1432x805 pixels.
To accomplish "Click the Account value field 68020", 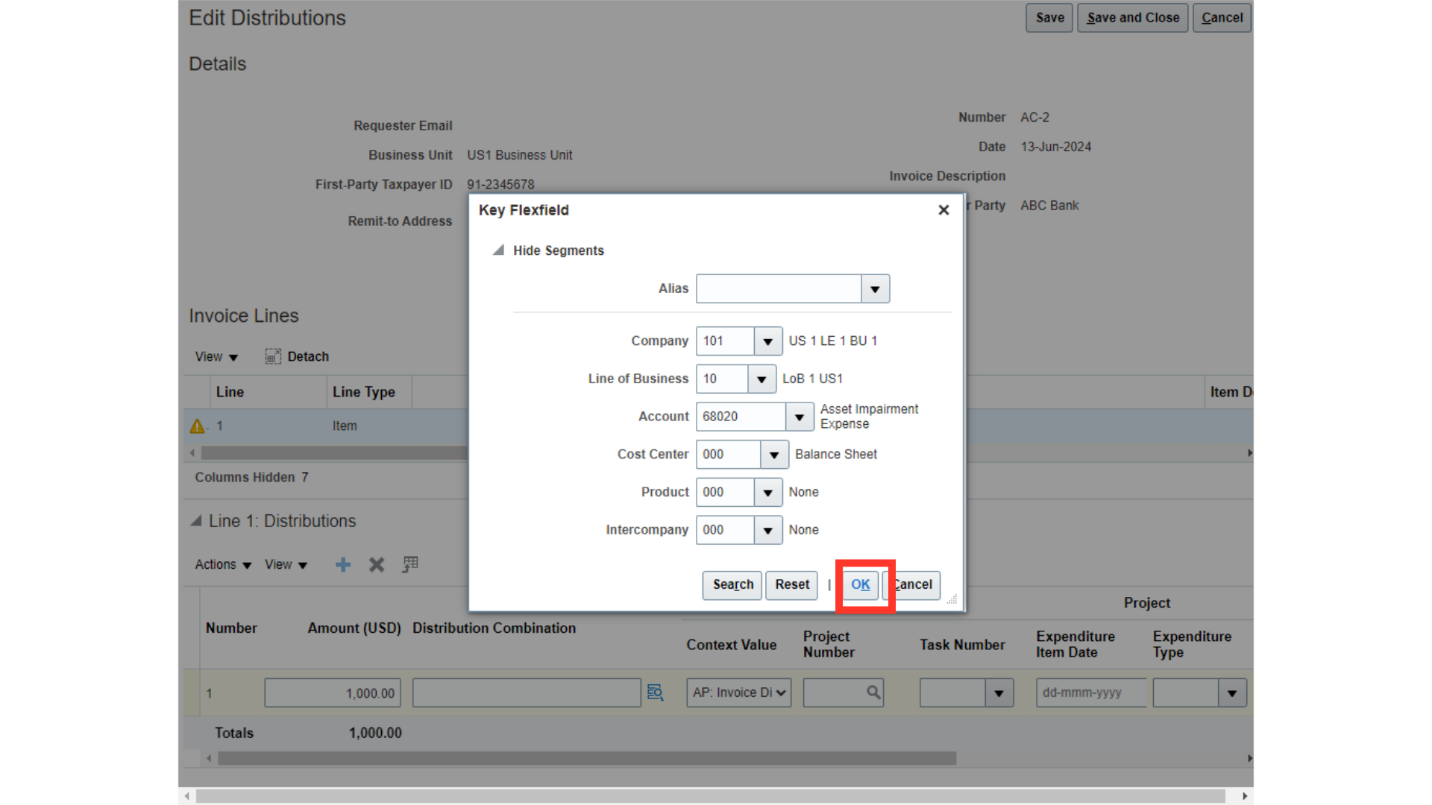I will (x=741, y=417).
